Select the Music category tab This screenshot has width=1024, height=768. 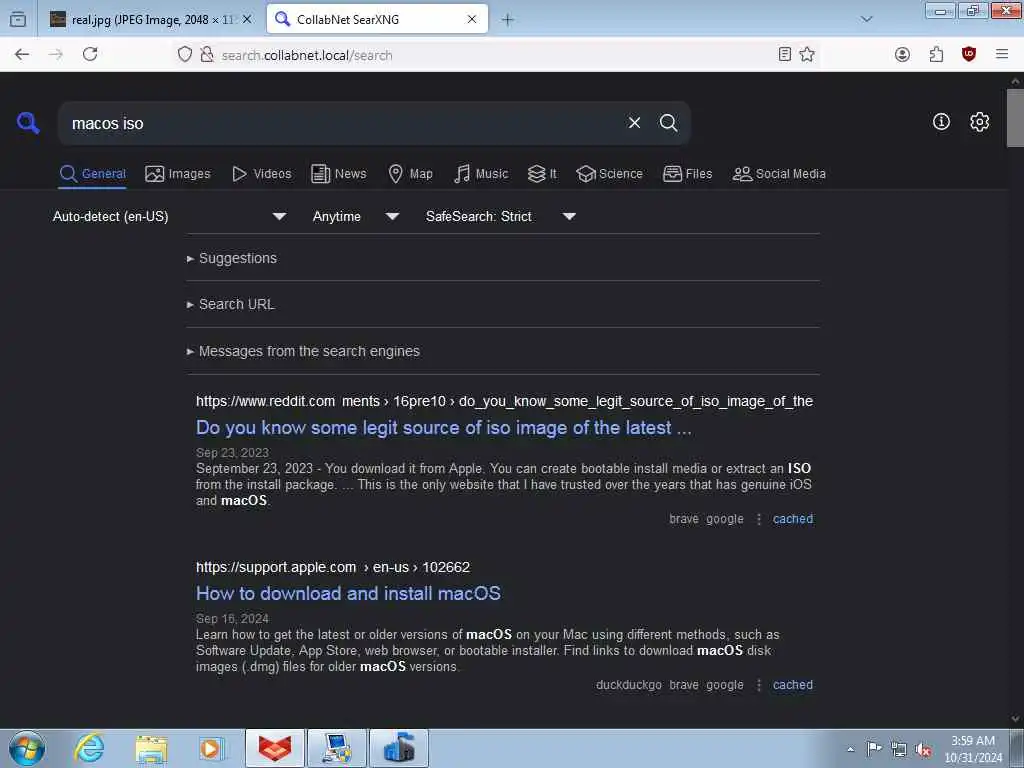(x=481, y=174)
